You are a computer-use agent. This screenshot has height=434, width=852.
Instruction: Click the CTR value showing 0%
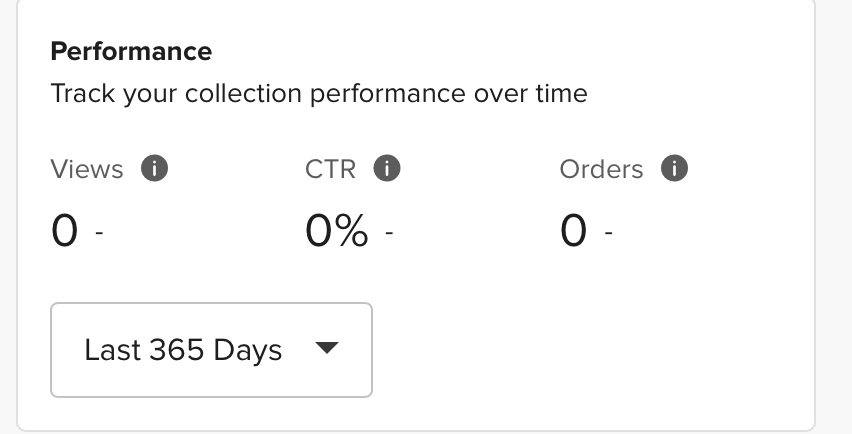pyautogui.click(x=337, y=231)
